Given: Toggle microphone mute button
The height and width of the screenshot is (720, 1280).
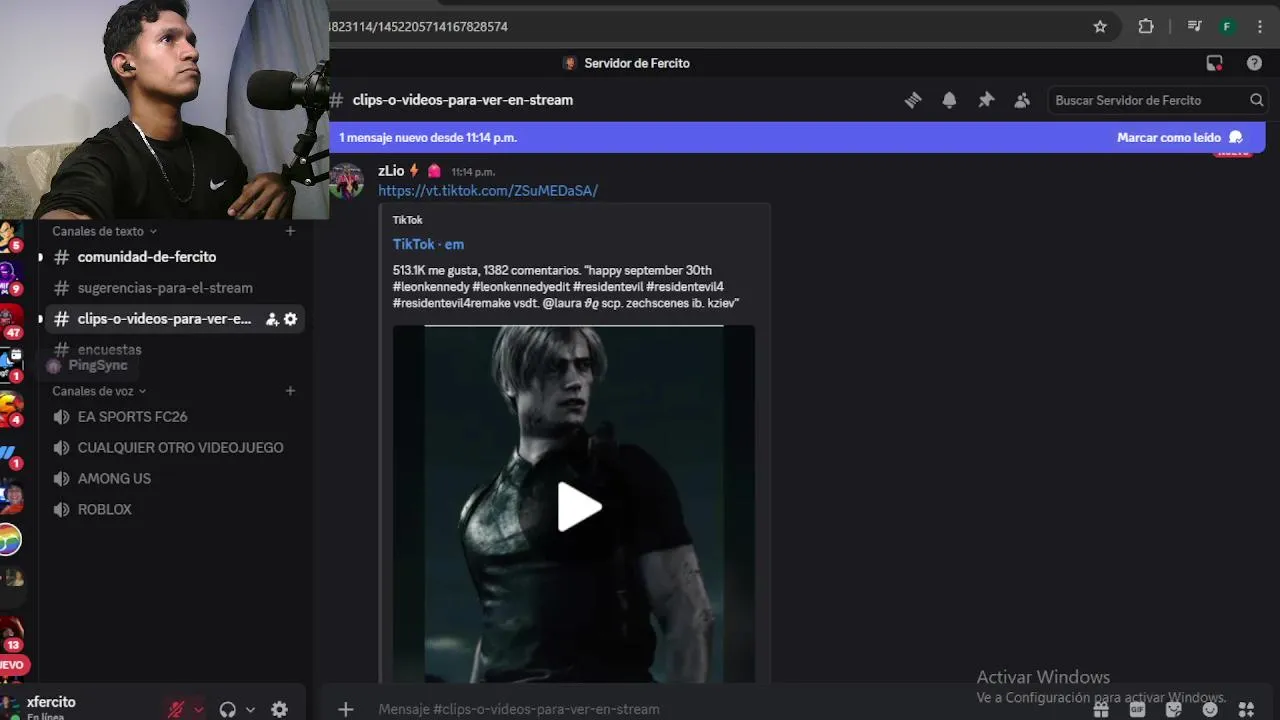Looking at the screenshot, I should pos(176,709).
